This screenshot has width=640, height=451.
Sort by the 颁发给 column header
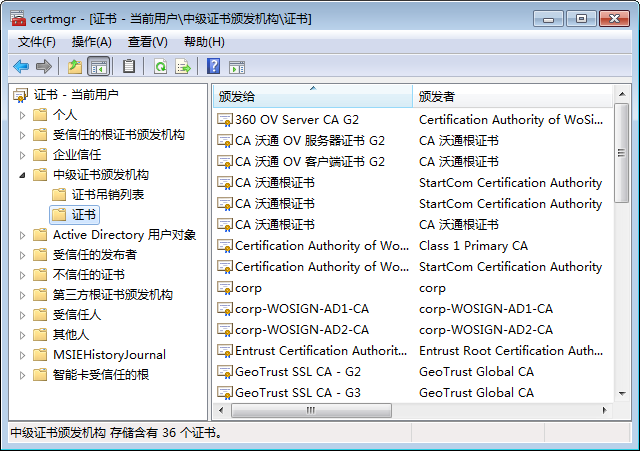pyautogui.click(x=313, y=96)
